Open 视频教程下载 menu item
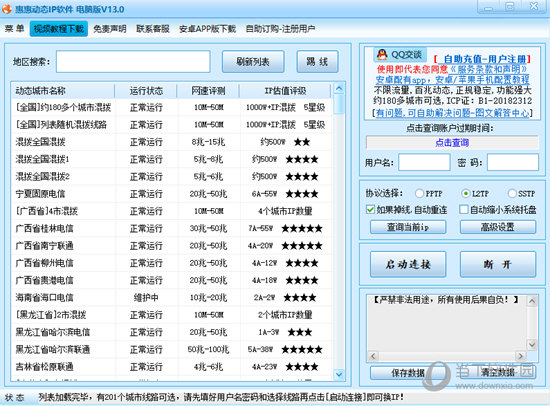 [59, 28]
